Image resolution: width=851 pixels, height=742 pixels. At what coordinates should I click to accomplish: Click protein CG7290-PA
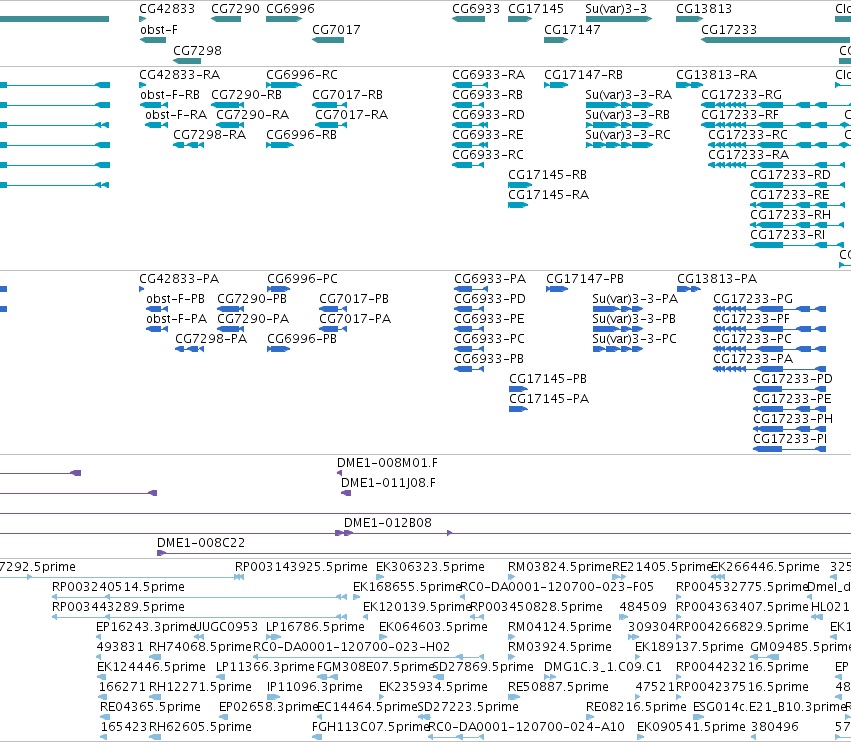click(x=253, y=319)
